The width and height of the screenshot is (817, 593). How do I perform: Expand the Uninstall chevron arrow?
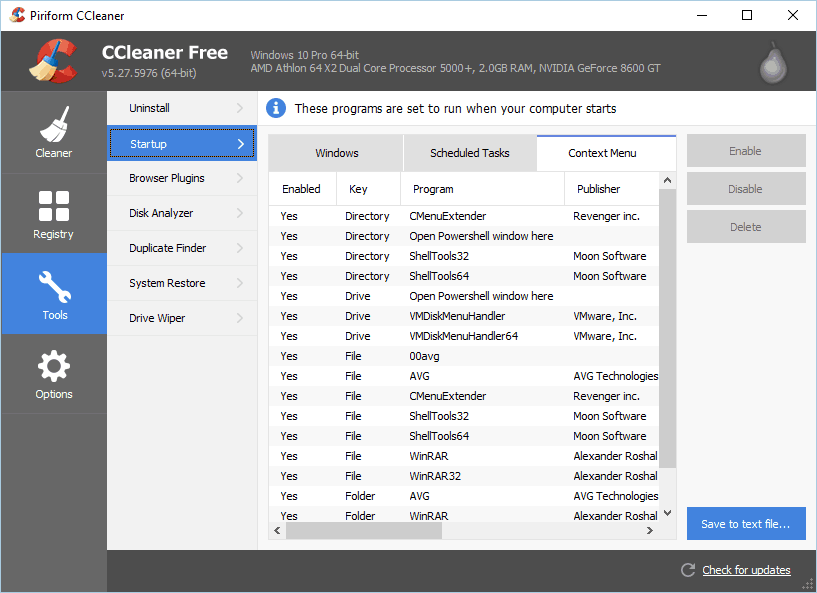click(240, 108)
